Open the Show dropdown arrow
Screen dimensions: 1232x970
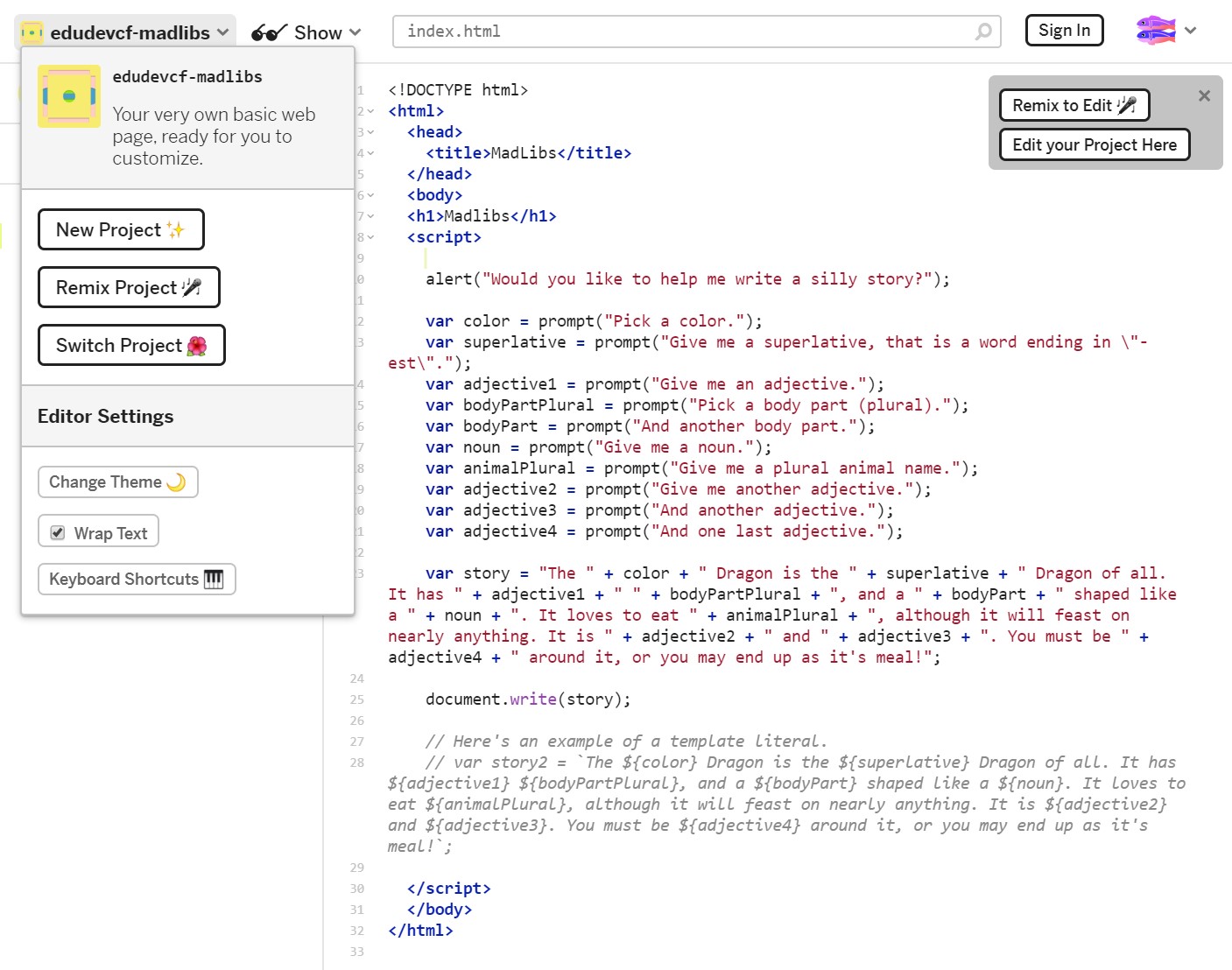pos(354,32)
